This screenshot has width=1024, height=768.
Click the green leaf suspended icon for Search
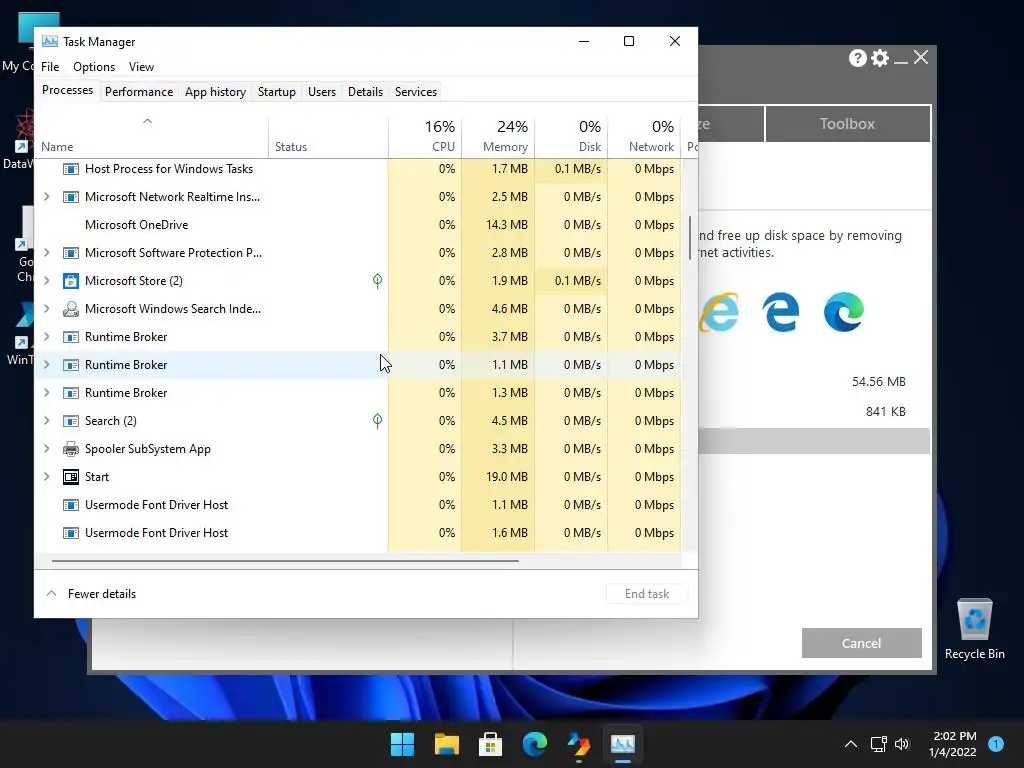tap(377, 421)
